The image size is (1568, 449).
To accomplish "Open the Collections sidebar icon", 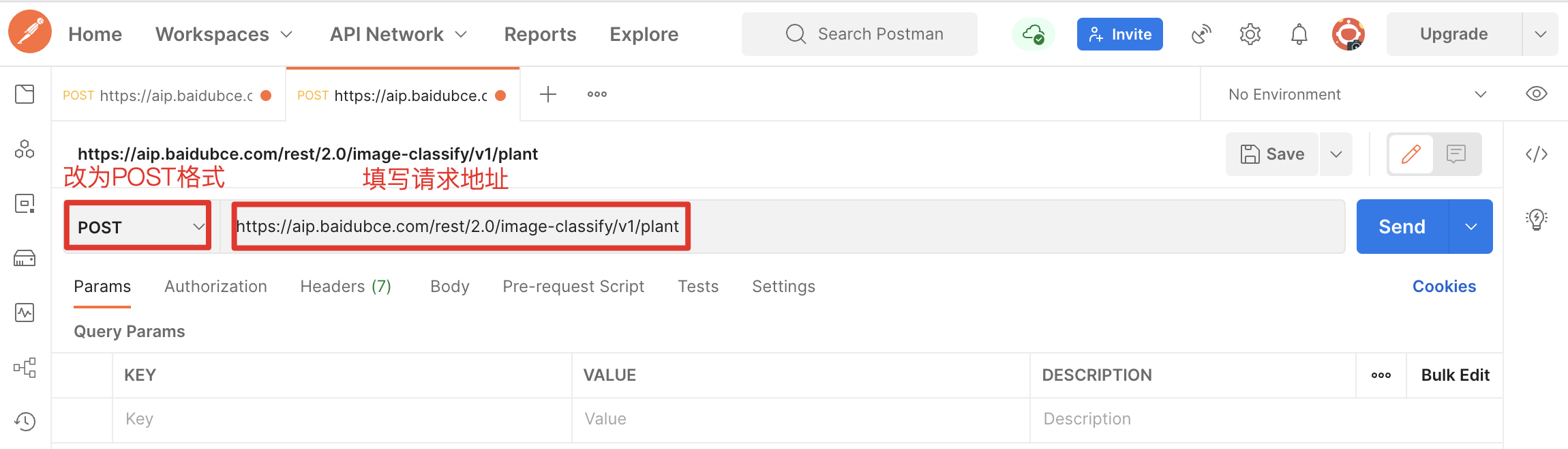I will point(25,94).
